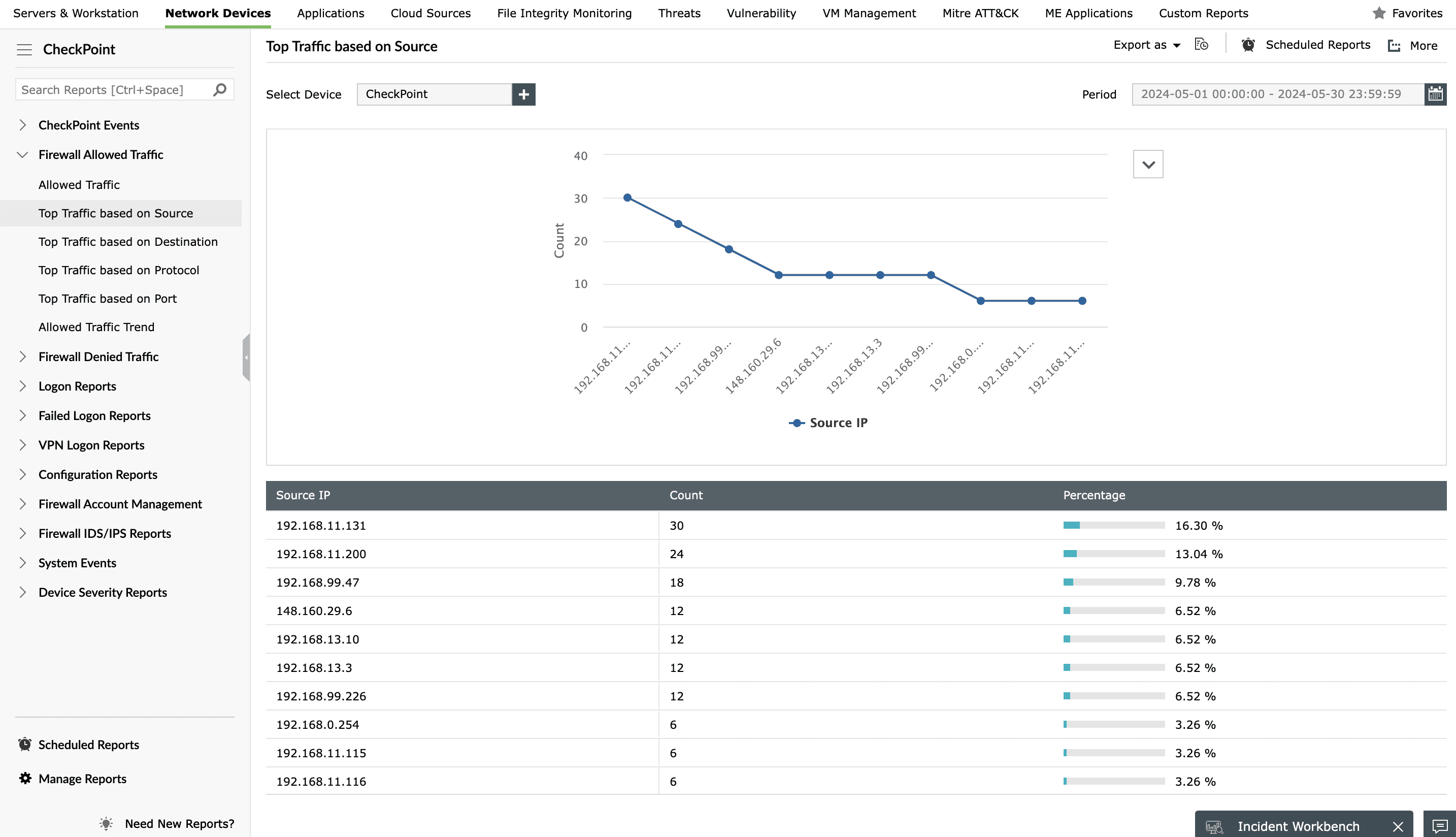Click the export history icon near Export as
Viewport: 1456px width, 837px height.
pos(1202,45)
